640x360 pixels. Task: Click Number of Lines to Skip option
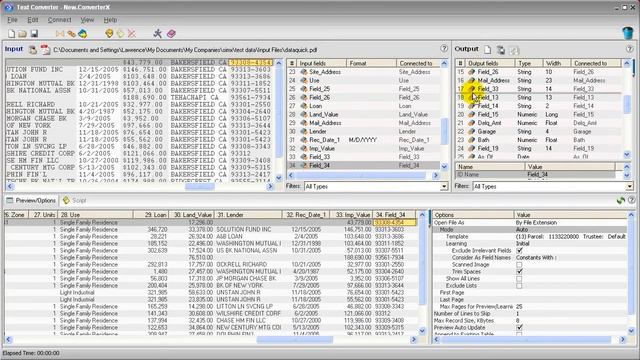tap(529, 313)
